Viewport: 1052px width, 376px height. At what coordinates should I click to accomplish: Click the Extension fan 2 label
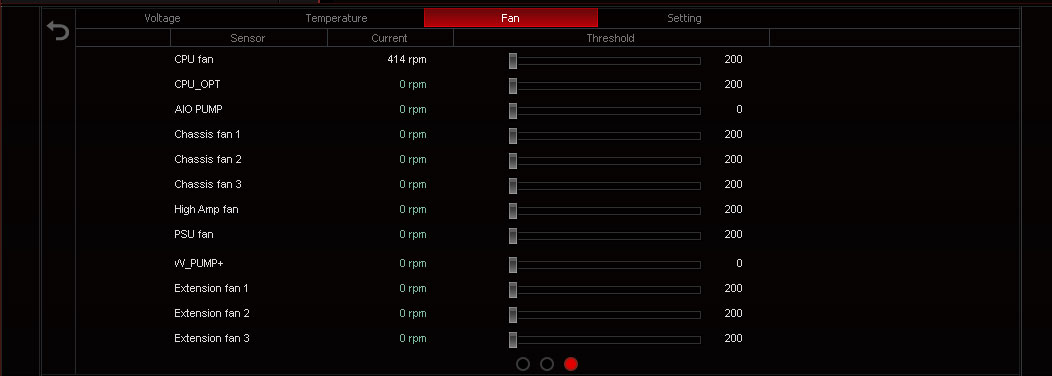(212, 313)
